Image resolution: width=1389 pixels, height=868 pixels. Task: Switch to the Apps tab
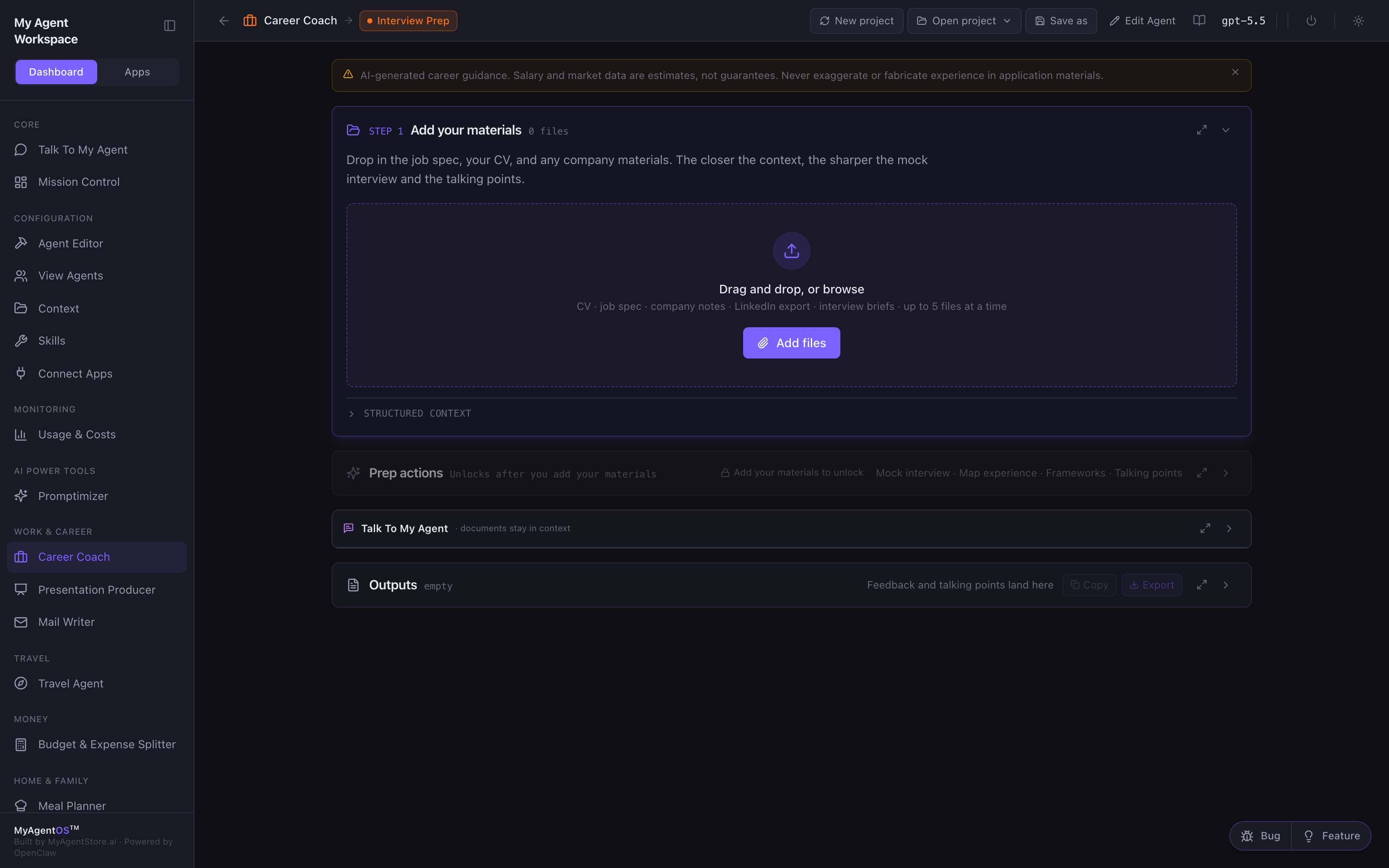click(x=137, y=72)
